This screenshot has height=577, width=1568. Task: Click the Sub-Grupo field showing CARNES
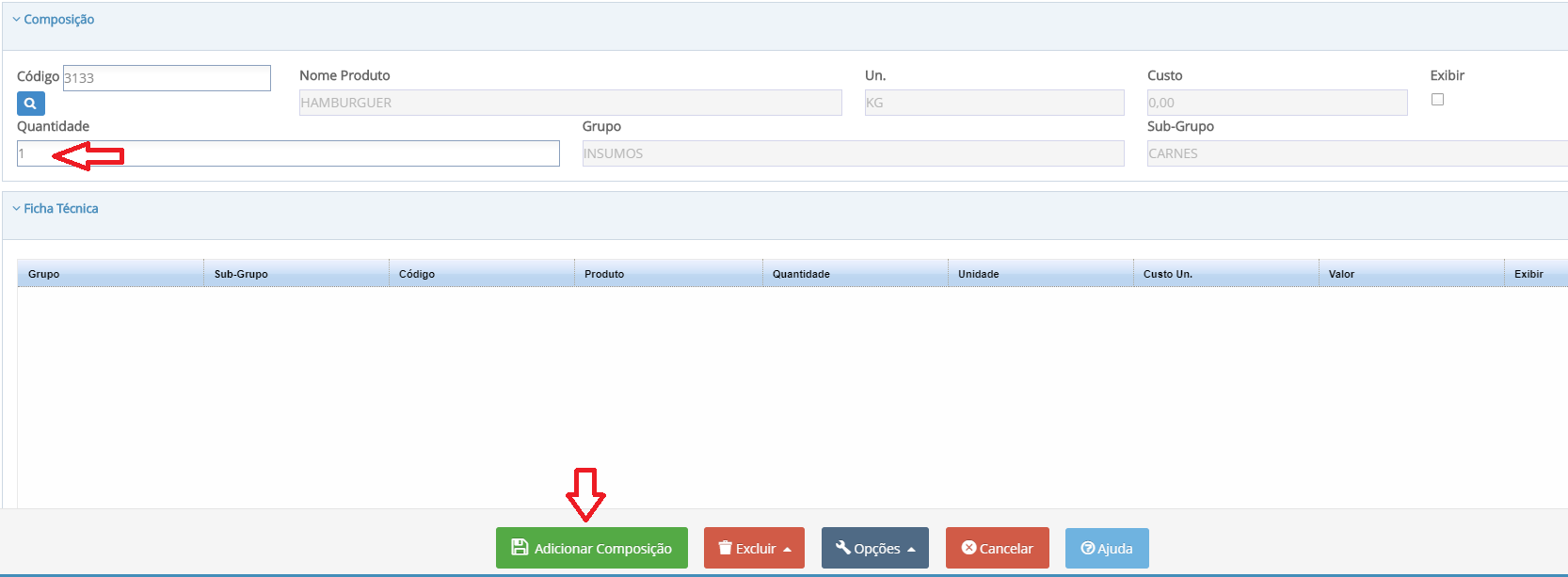1357,153
